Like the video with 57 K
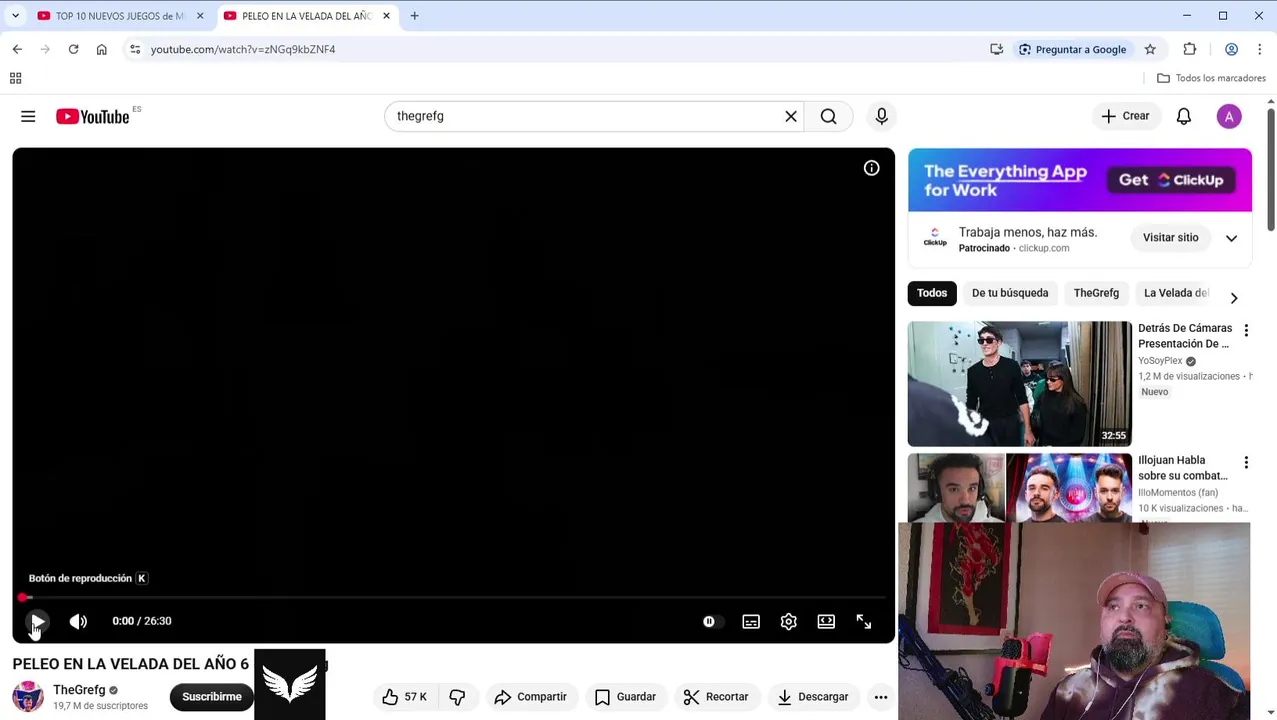1277x720 pixels. click(404, 697)
